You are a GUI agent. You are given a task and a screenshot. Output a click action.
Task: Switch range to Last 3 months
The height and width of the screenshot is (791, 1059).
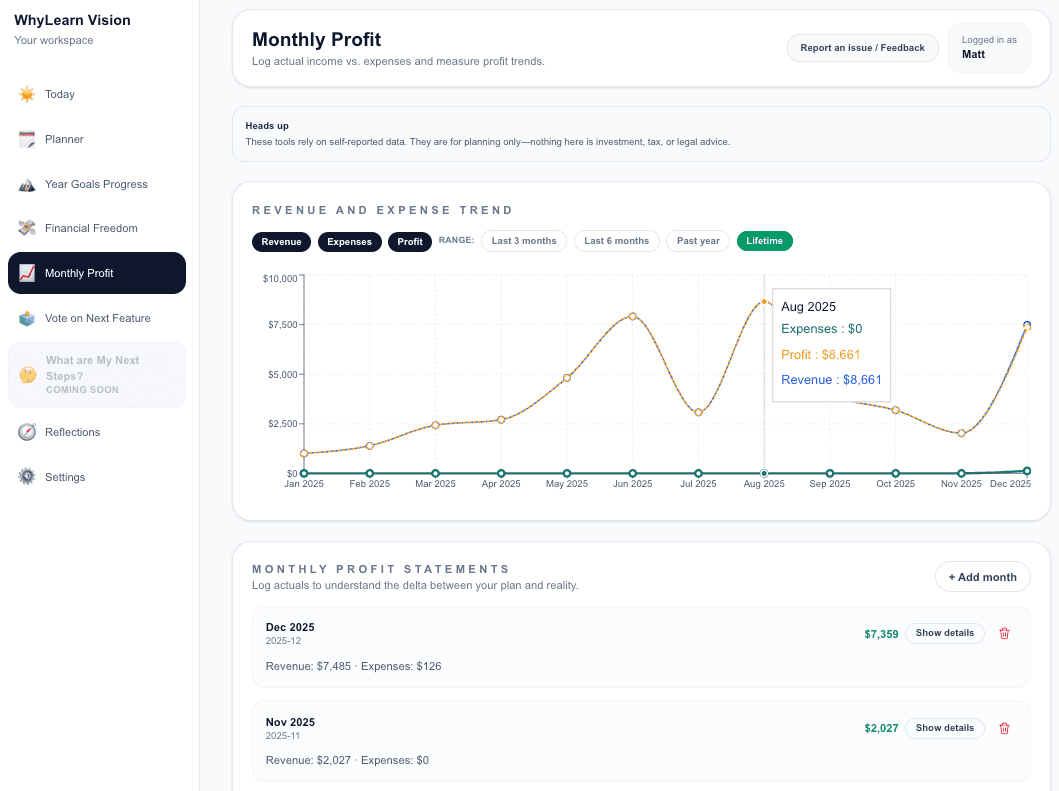tap(523, 241)
